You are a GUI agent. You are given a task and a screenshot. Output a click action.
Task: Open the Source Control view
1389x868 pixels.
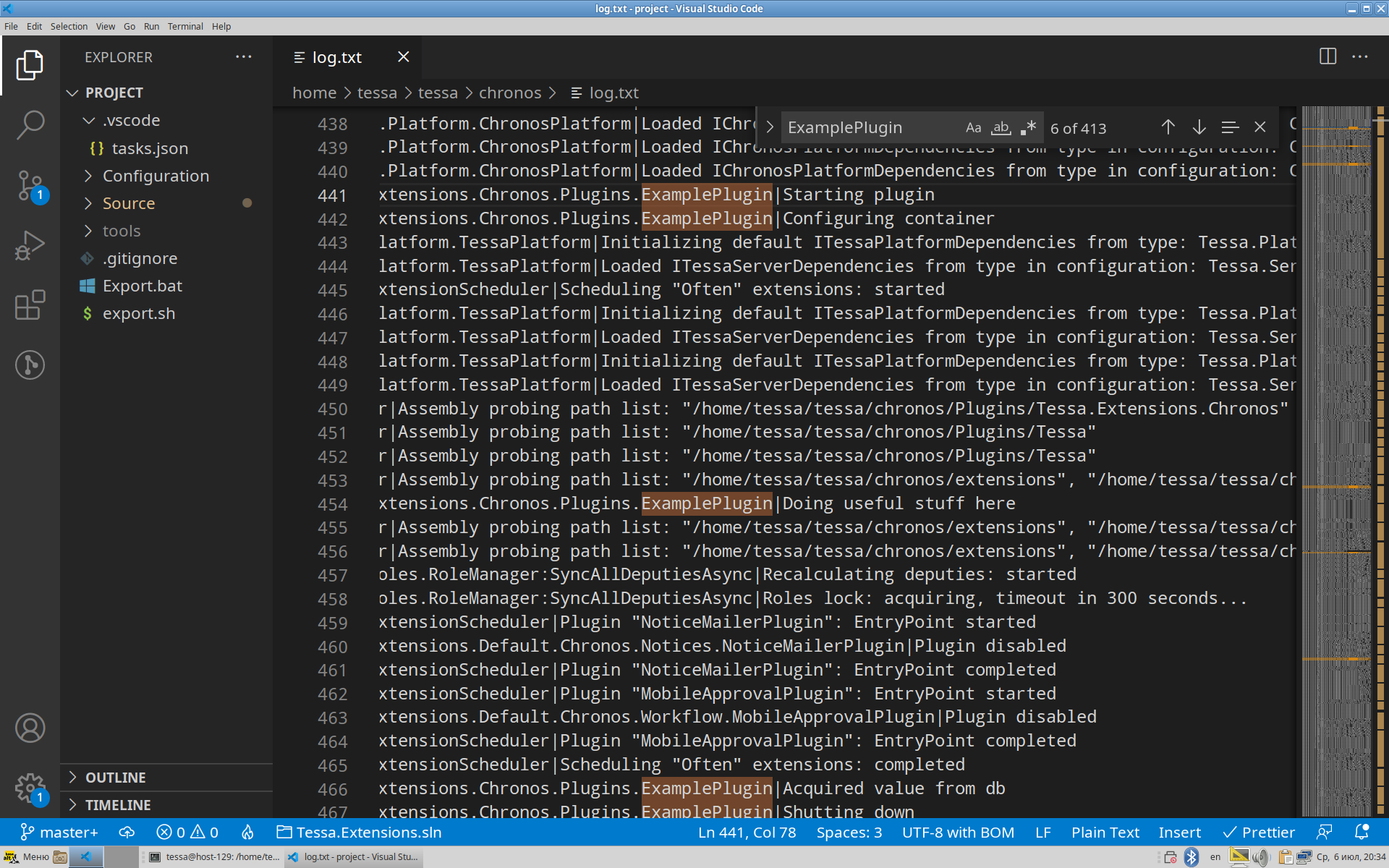[30, 185]
